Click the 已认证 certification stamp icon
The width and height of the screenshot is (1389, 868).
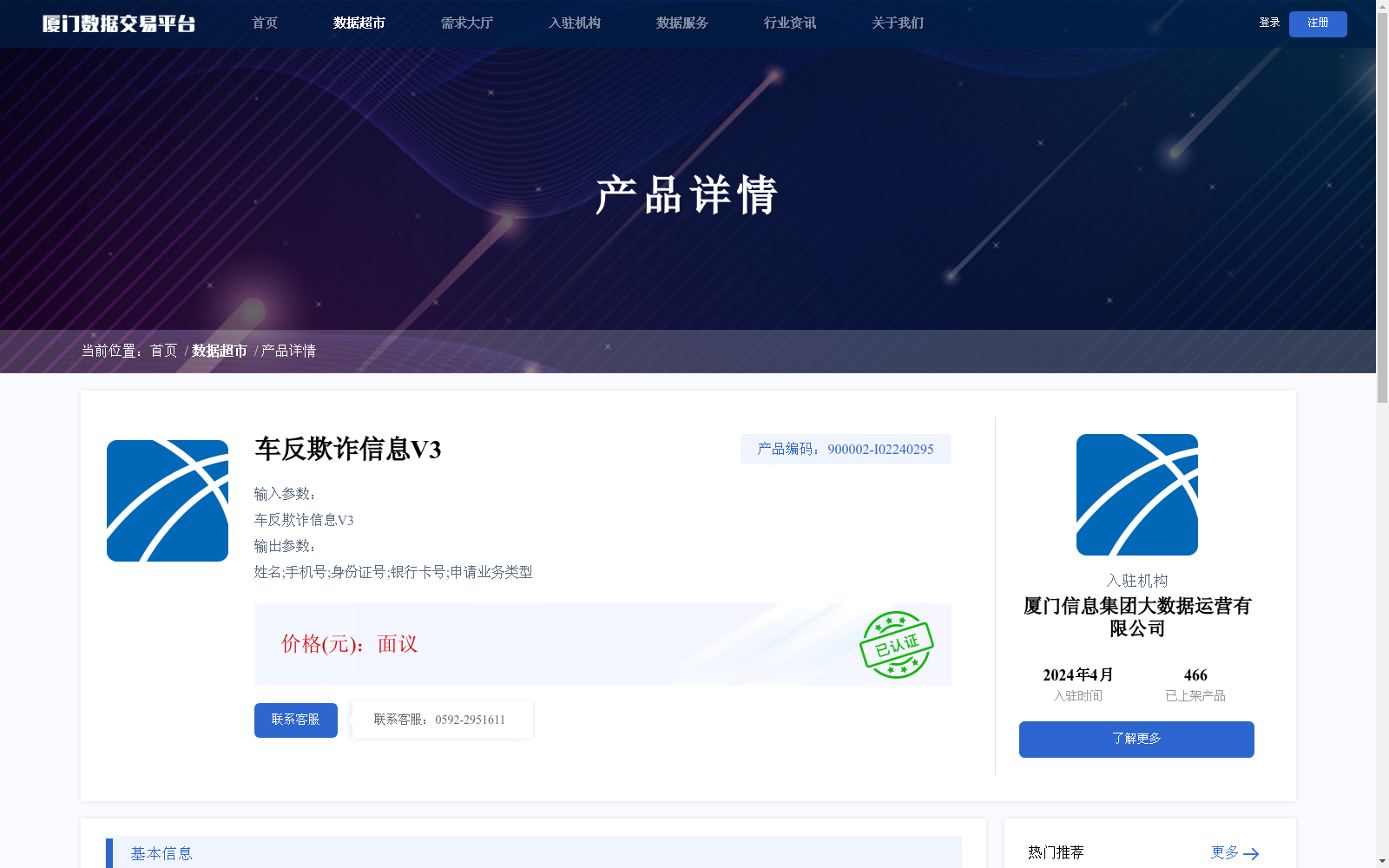tap(897, 645)
